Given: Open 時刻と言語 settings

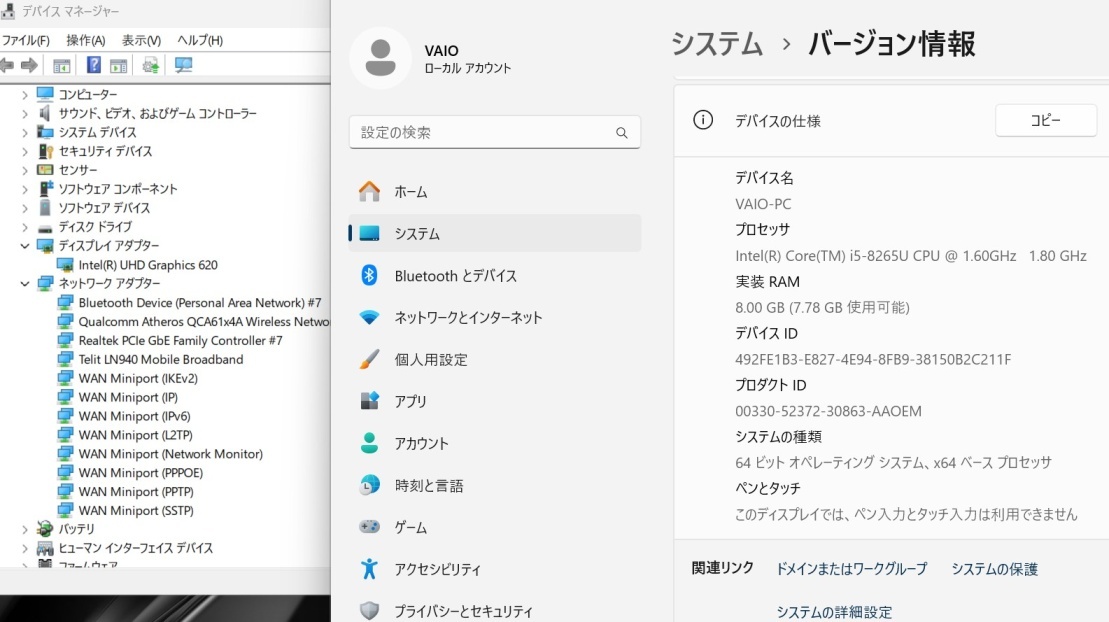Looking at the screenshot, I should click(494, 485).
